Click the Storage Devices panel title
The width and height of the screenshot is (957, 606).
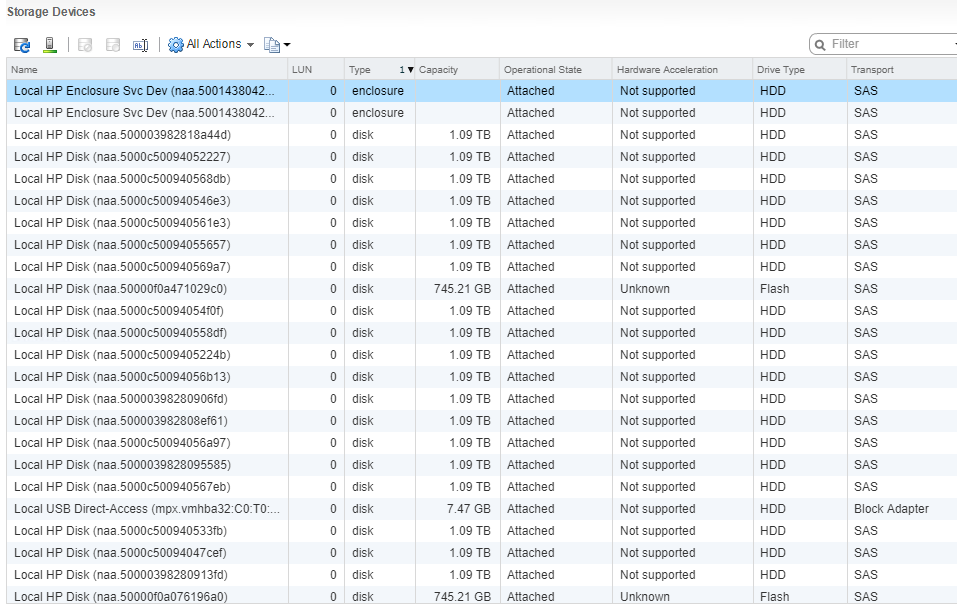click(x=51, y=12)
